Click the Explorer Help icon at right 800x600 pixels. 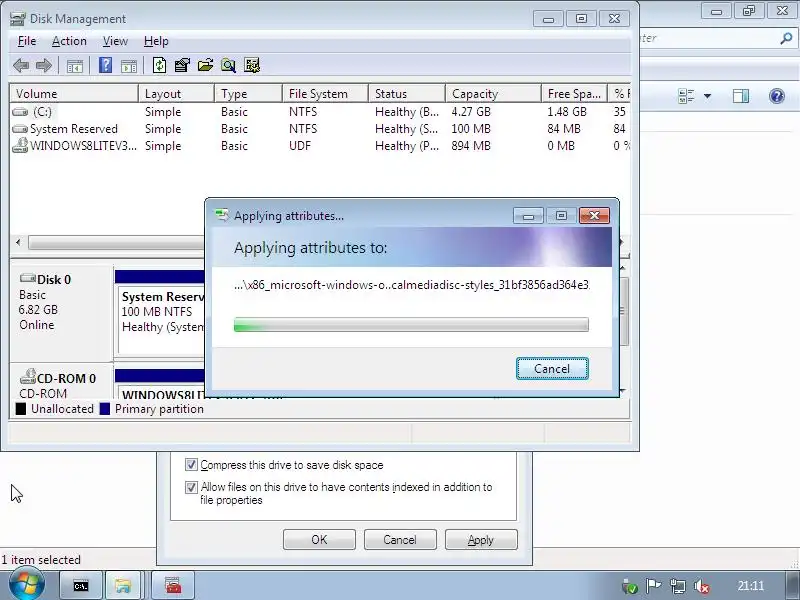pos(777,96)
